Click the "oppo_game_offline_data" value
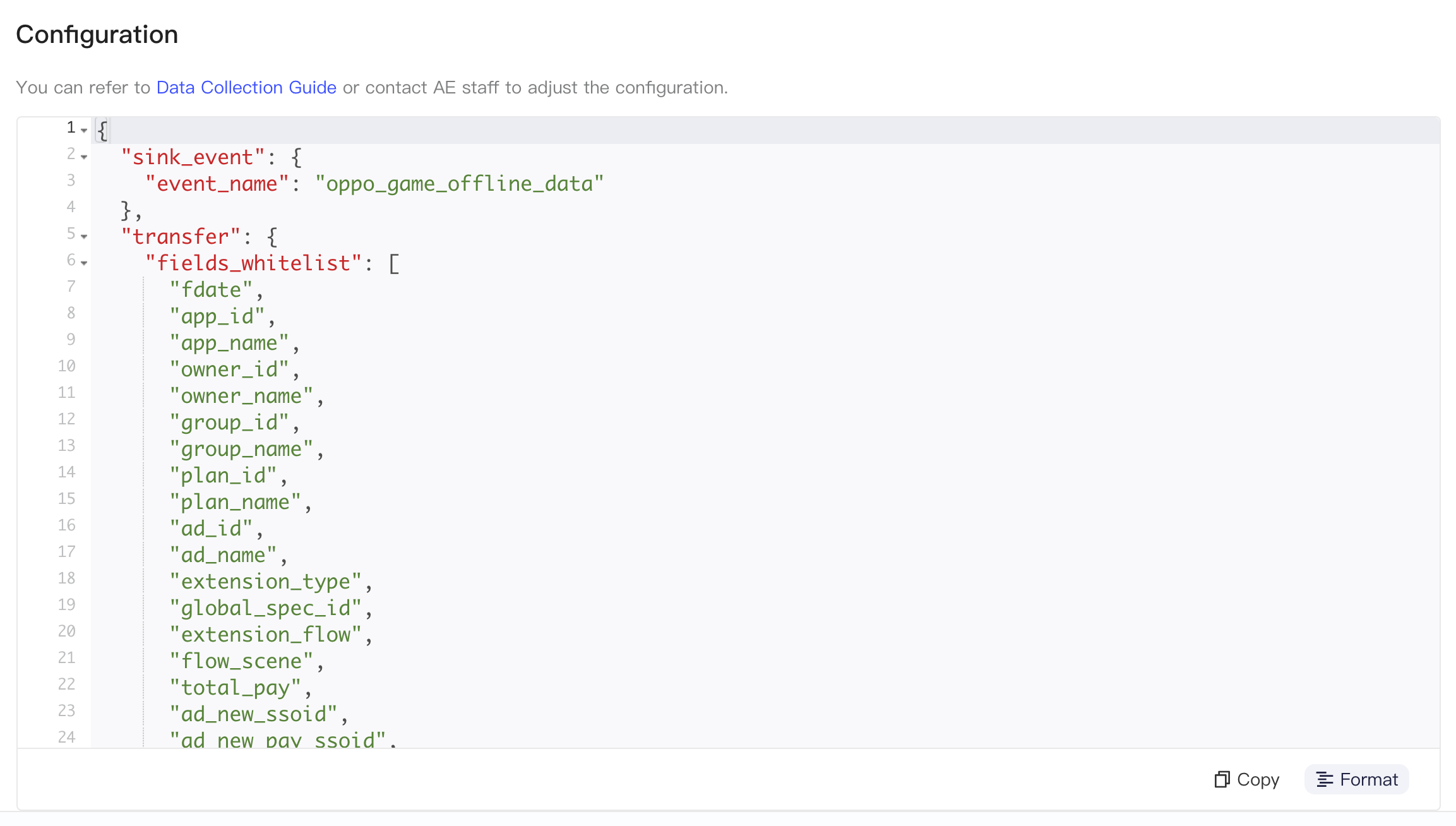The image size is (1456, 826). click(x=459, y=183)
